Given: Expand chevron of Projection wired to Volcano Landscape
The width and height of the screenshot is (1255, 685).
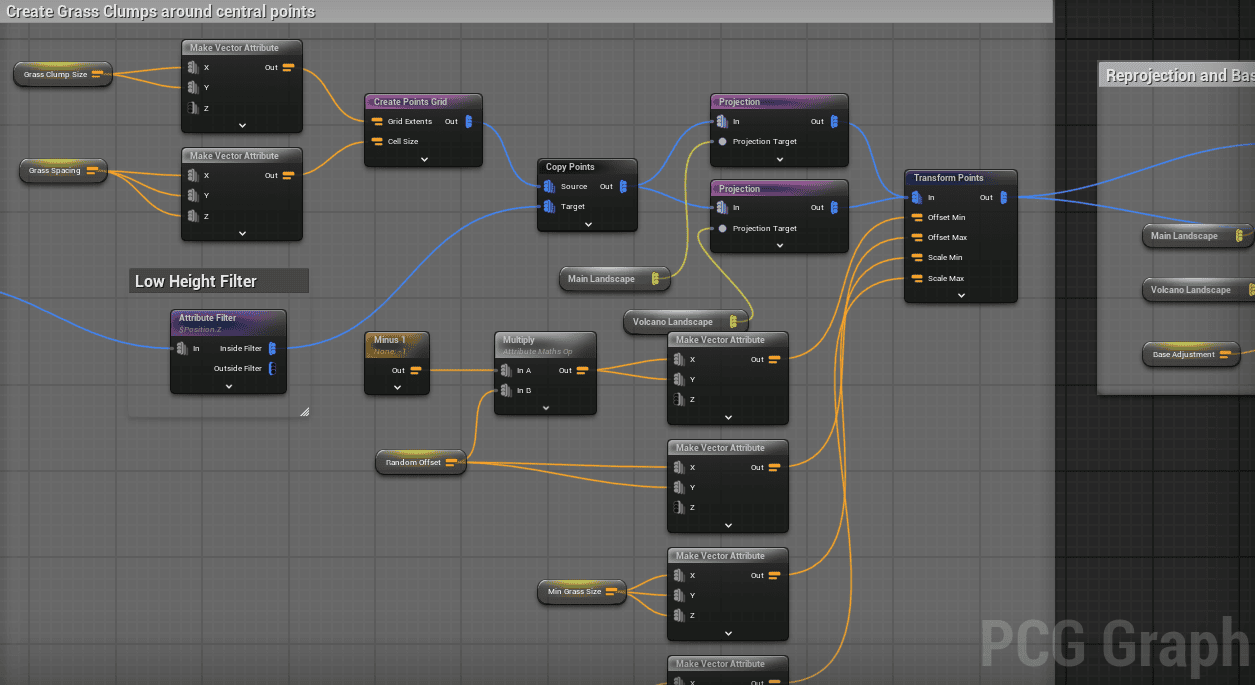Looking at the screenshot, I should (780, 246).
